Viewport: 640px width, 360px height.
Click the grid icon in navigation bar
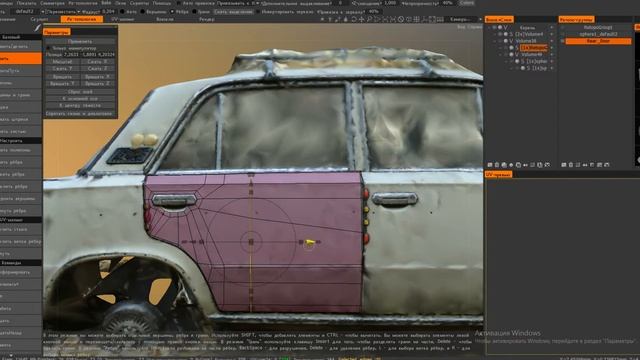pyautogui.click(x=417, y=19)
